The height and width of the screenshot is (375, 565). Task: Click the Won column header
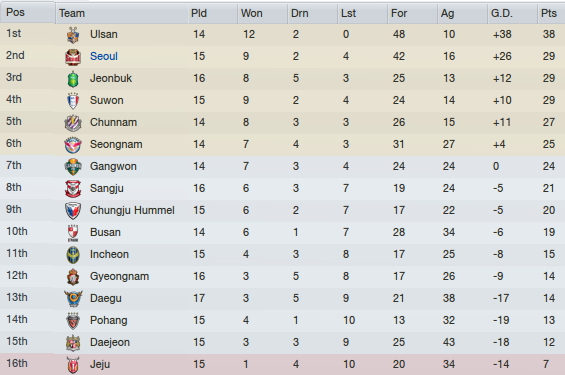click(252, 13)
